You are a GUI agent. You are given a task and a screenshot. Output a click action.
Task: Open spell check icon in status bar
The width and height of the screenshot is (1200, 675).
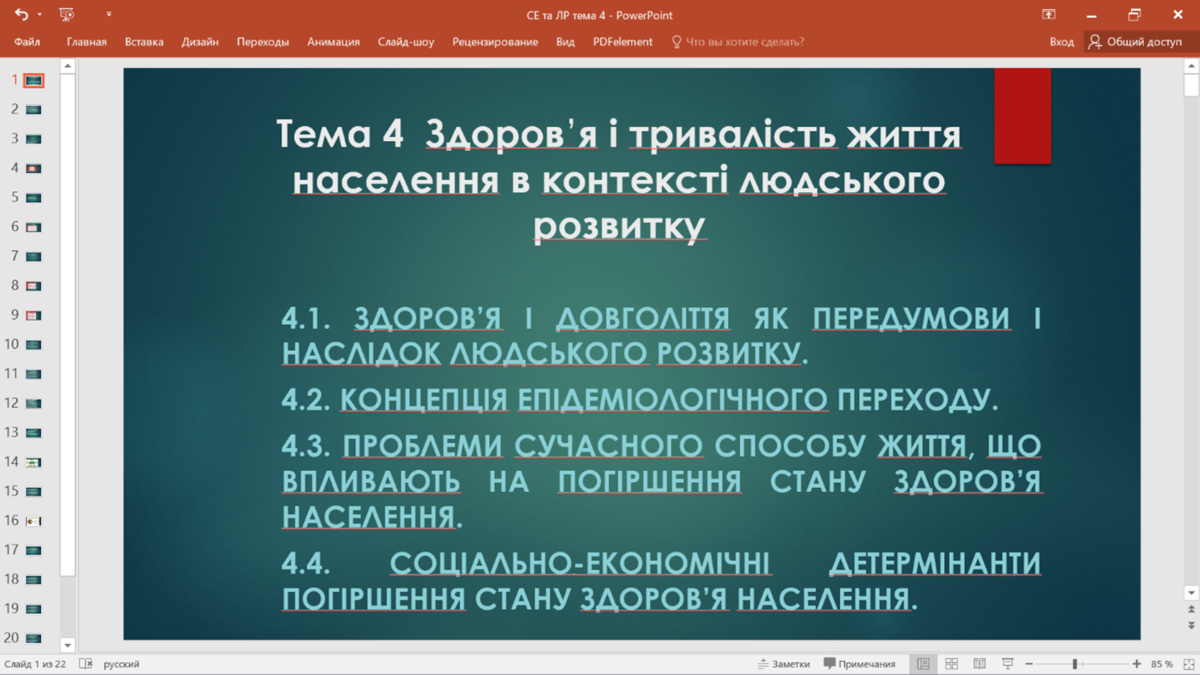point(86,664)
